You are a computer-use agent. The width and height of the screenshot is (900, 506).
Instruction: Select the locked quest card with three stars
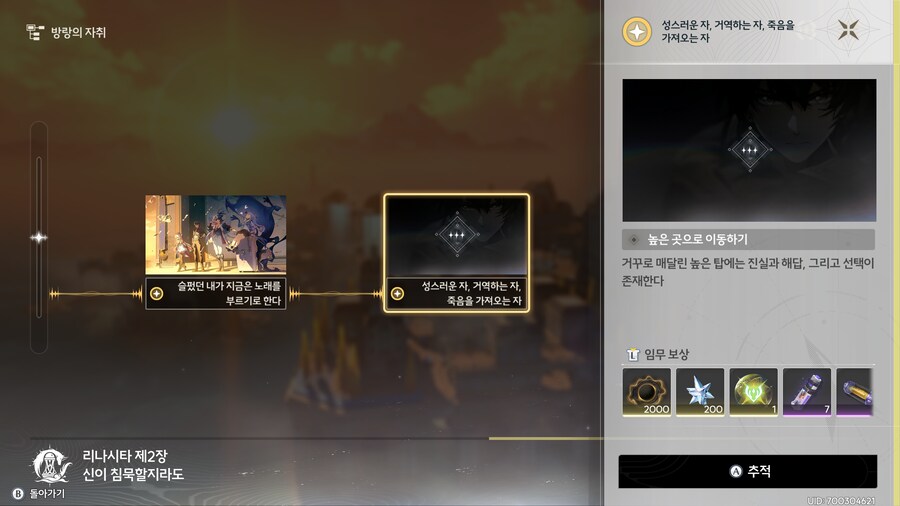pyautogui.click(x=456, y=253)
